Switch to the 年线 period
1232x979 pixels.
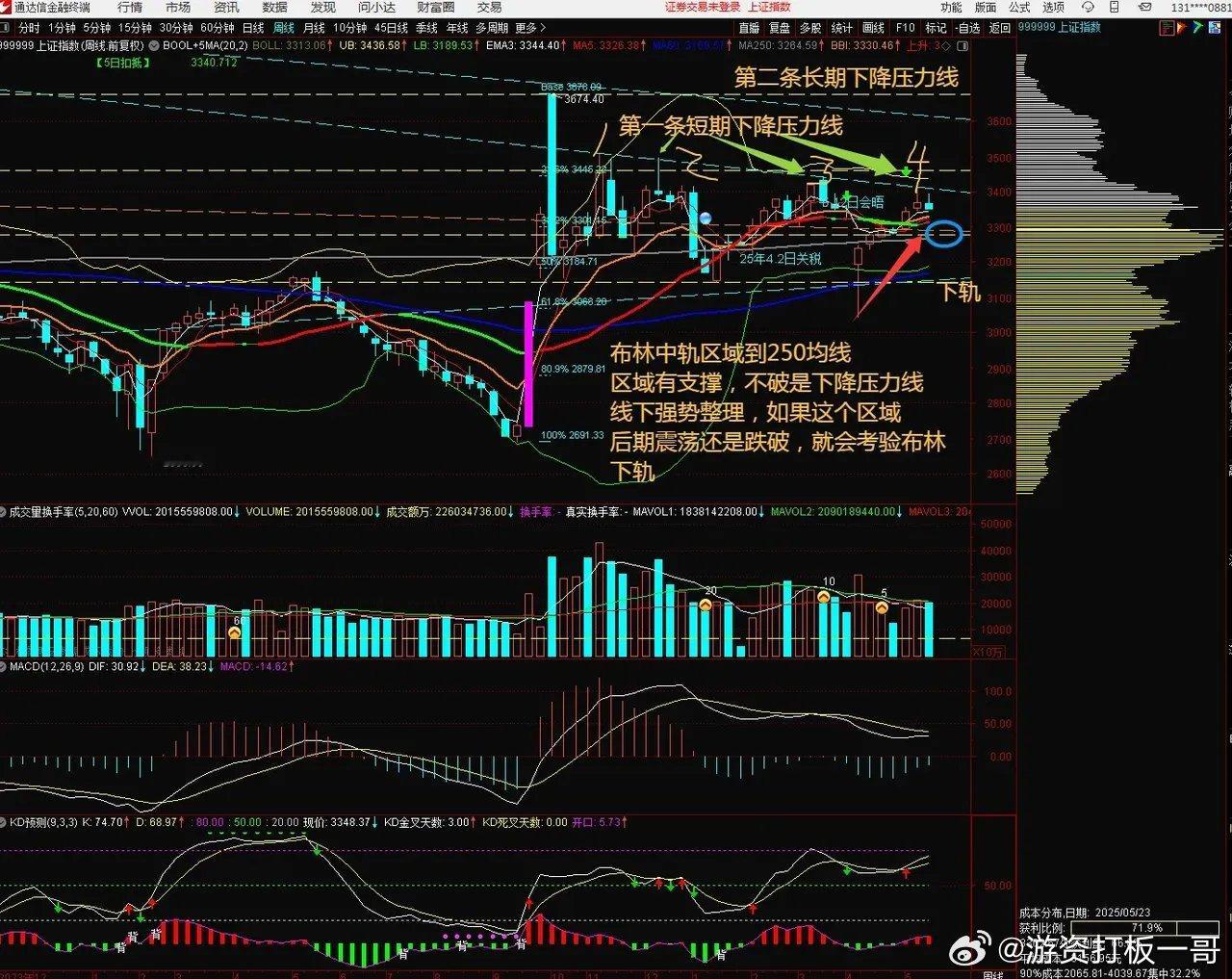(x=457, y=28)
